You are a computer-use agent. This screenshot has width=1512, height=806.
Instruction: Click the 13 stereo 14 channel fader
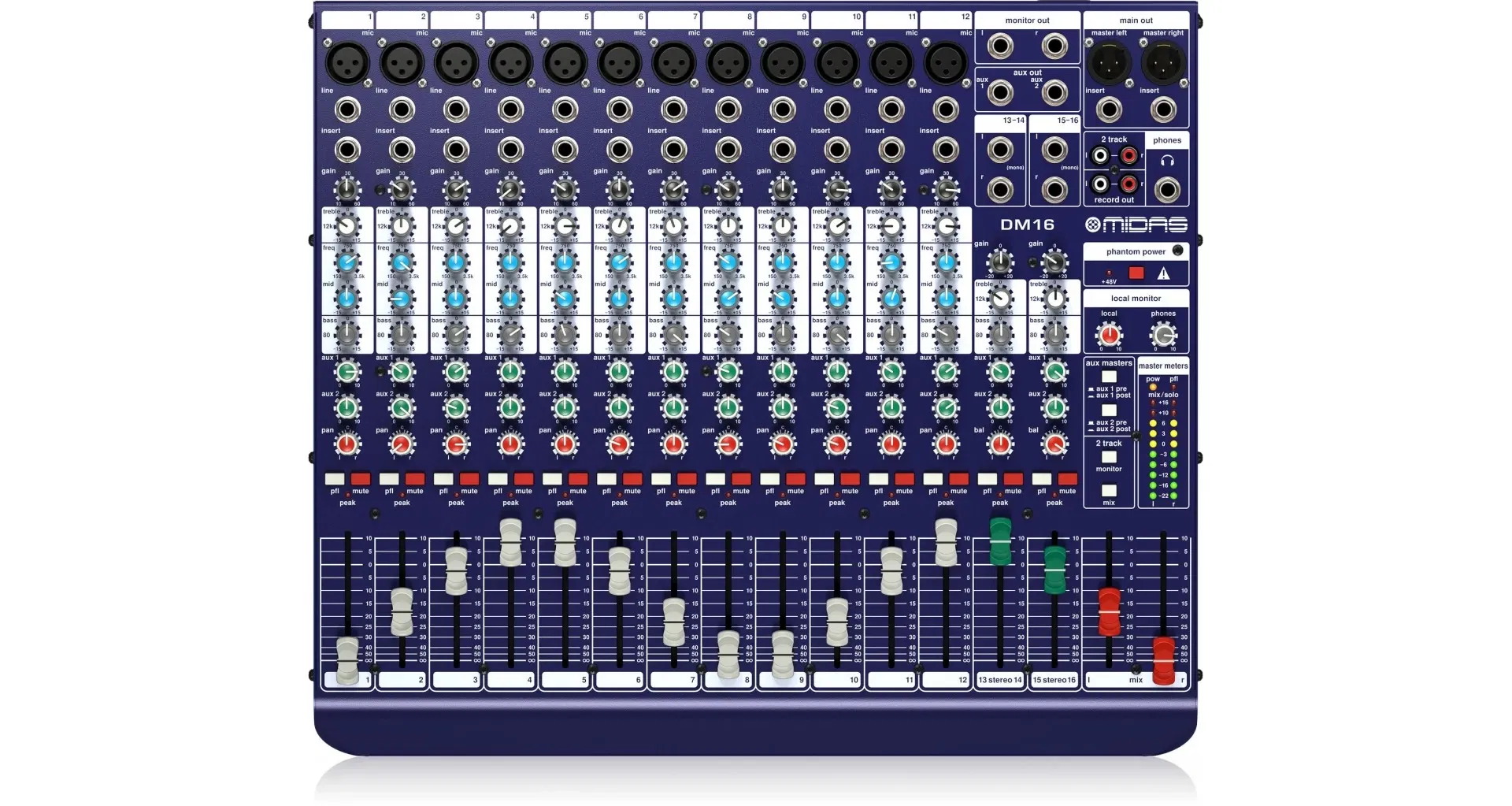coord(999,542)
